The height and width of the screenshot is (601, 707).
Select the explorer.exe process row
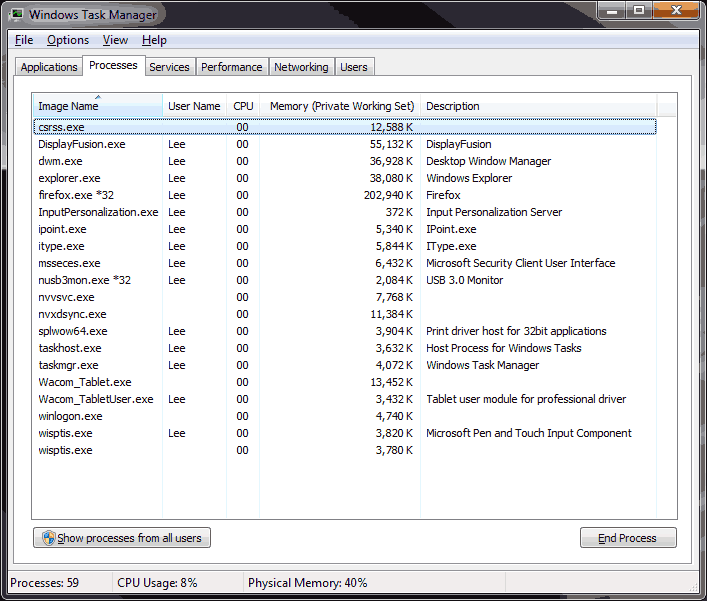coord(69,178)
